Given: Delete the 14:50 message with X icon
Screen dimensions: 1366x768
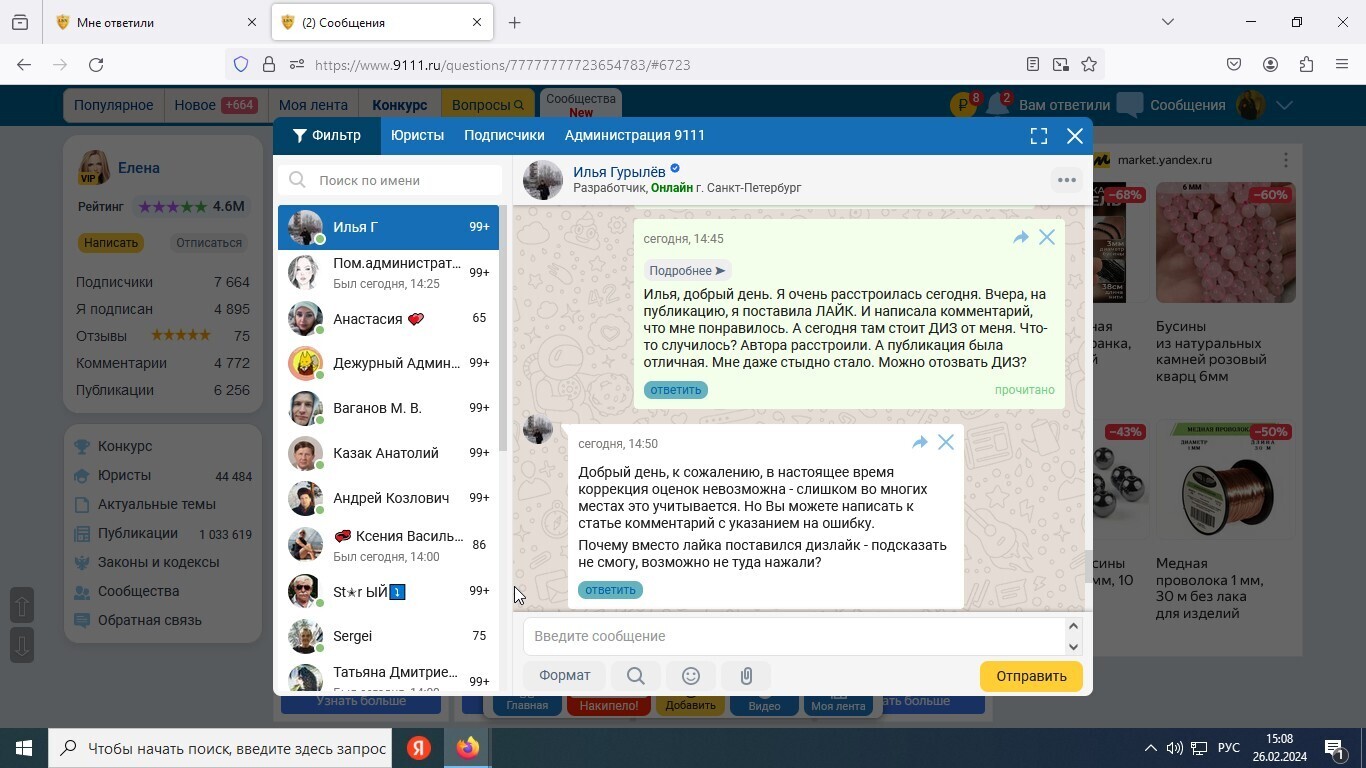Looking at the screenshot, I should [x=945, y=442].
